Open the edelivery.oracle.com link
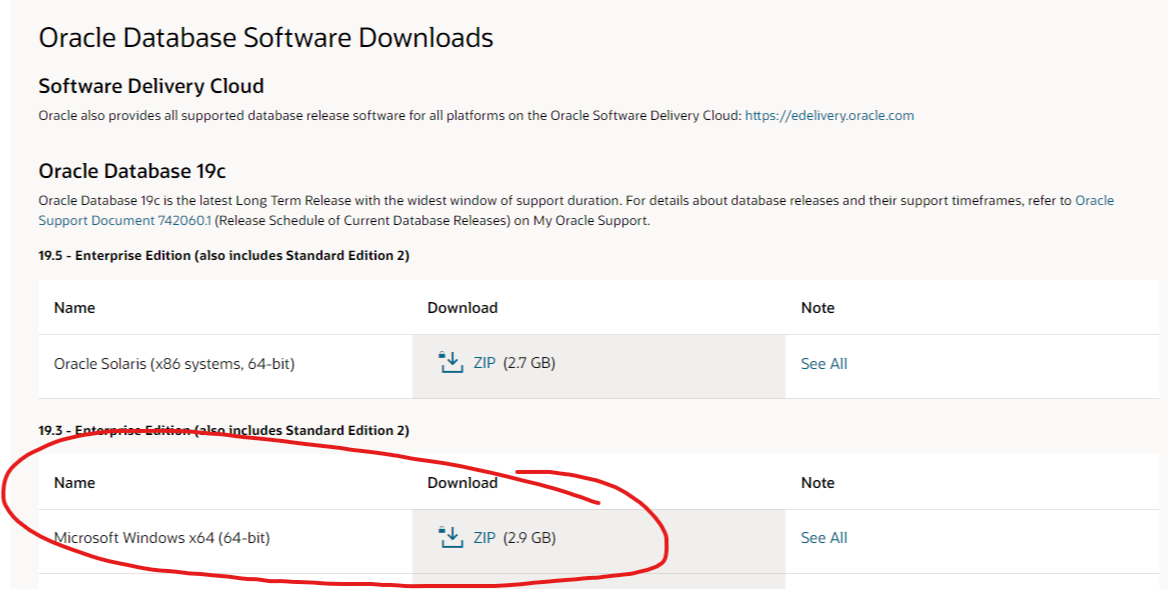 [x=829, y=115]
